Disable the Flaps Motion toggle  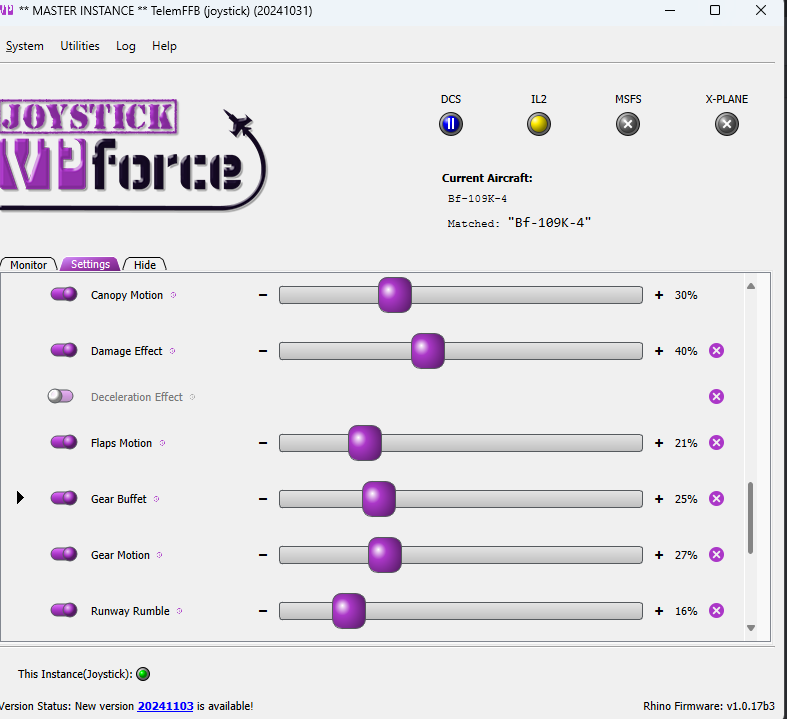coord(64,442)
